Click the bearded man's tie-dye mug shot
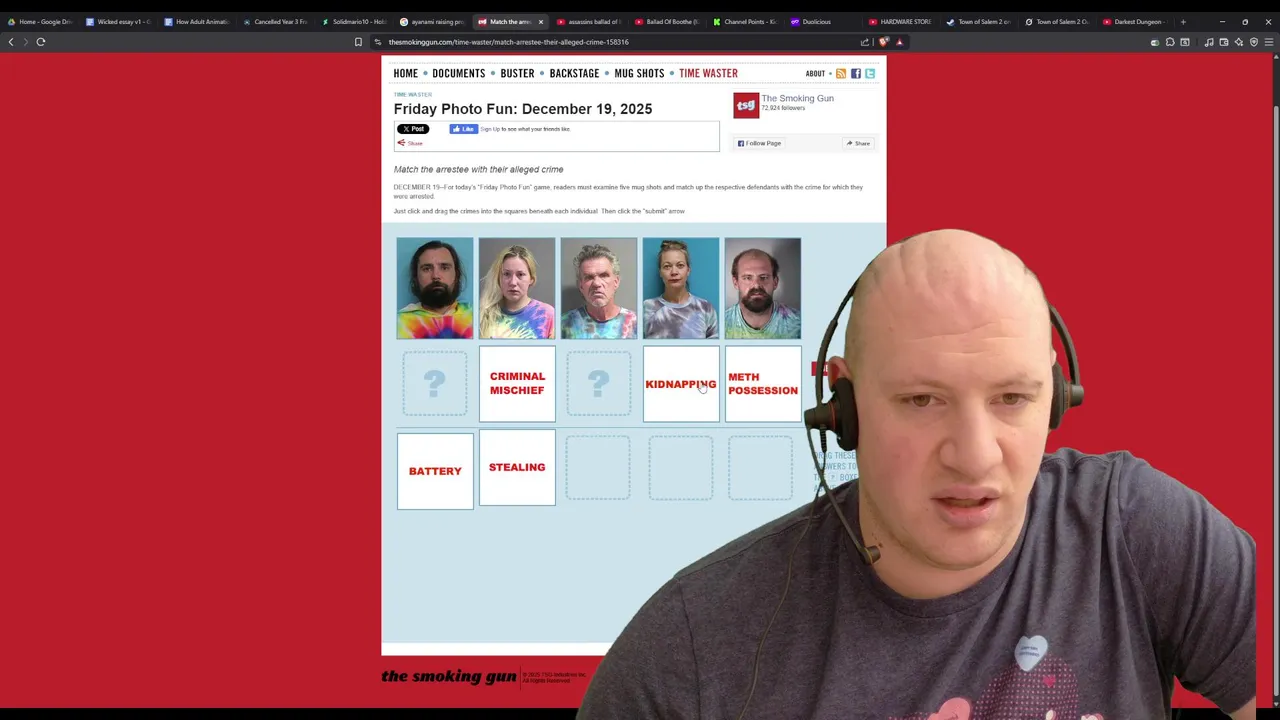Screen dimensions: 1280x720 pyautogui.click(x=435, y=288)
